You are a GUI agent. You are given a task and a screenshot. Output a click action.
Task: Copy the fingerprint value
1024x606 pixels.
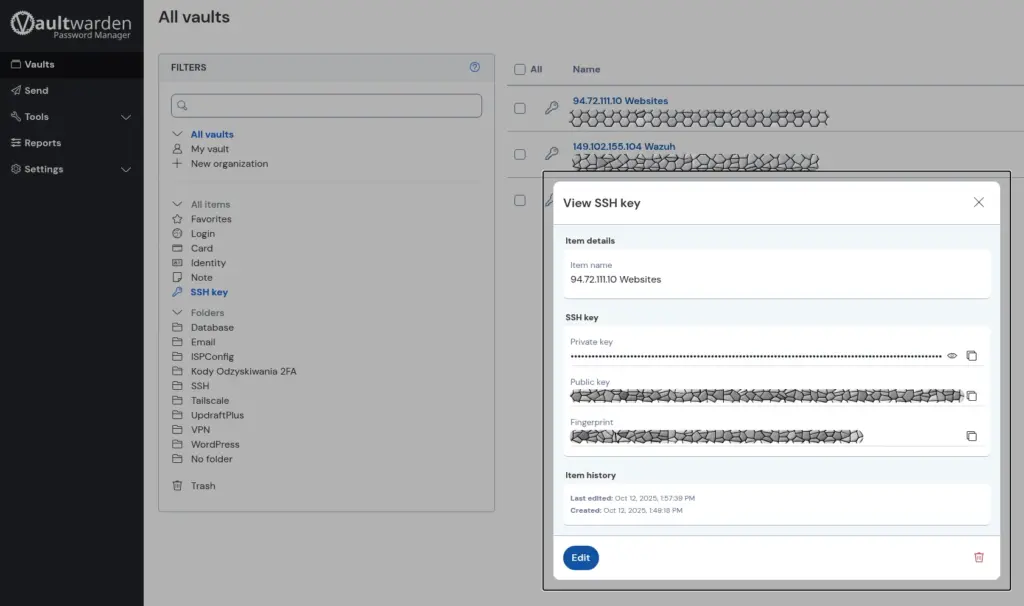[971, 436]
